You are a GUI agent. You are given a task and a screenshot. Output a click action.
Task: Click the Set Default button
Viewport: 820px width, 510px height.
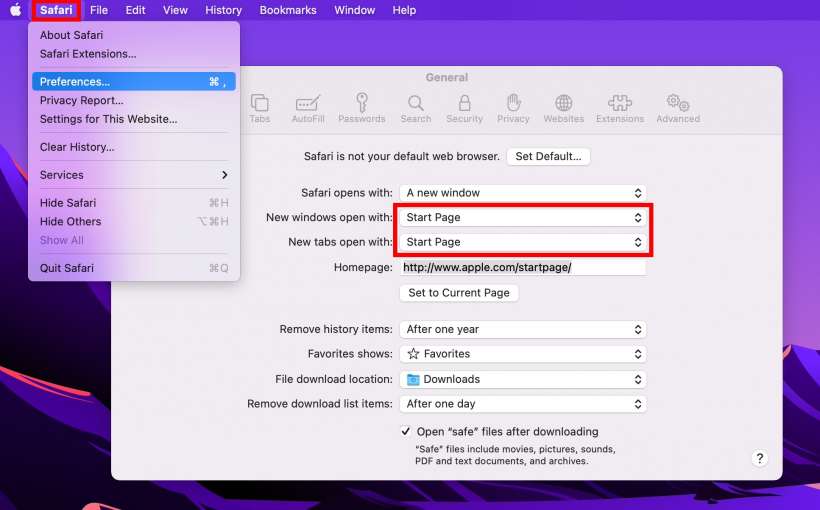coord(548,156)
